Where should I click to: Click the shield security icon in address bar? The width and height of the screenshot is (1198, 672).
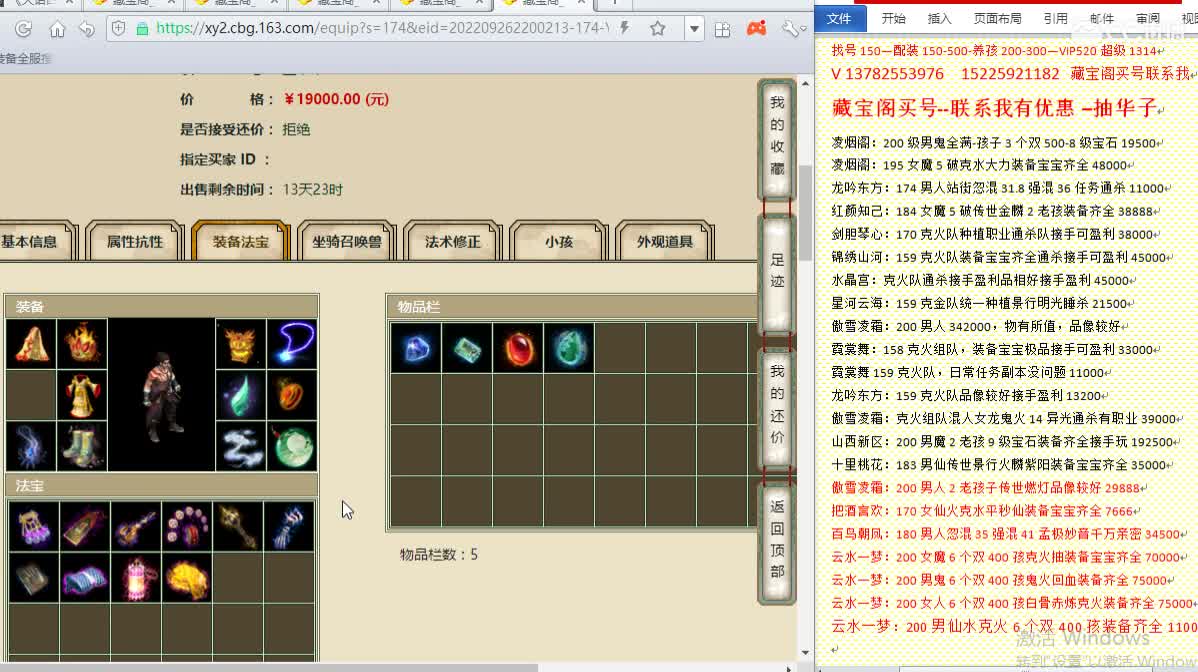pyautogui.click(x=118, y=28)
